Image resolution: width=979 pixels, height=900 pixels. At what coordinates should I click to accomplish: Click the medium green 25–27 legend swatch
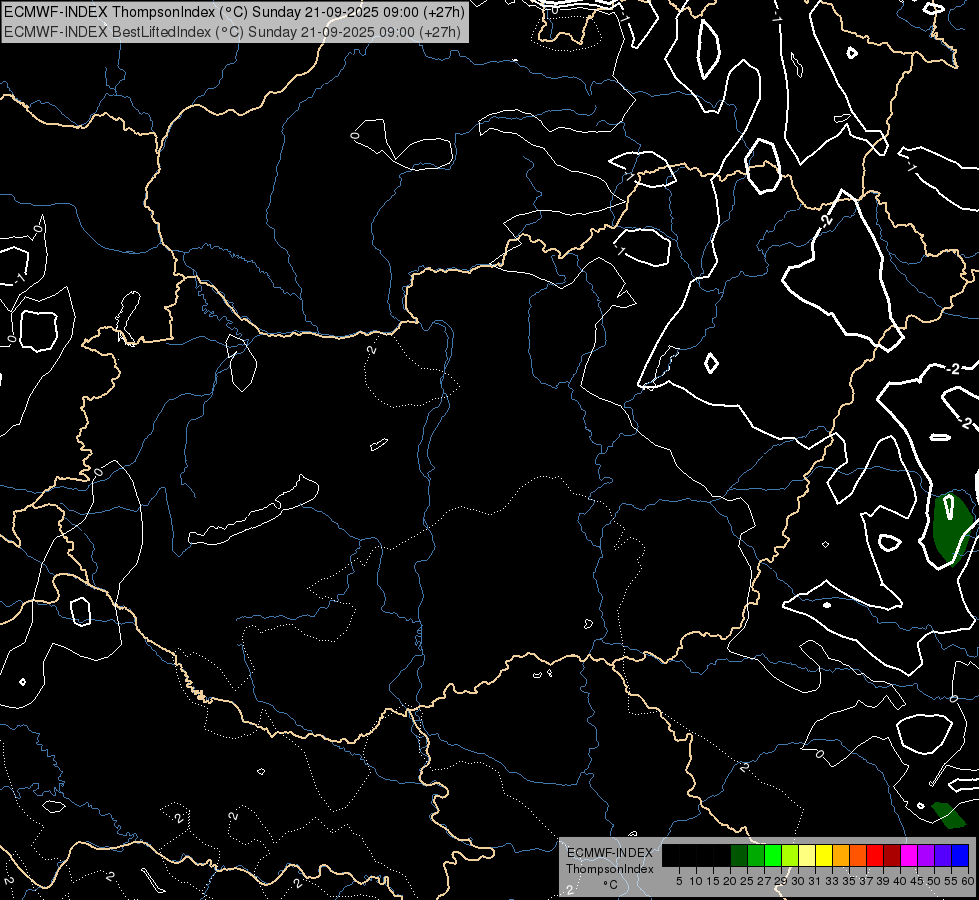(756, 855)
